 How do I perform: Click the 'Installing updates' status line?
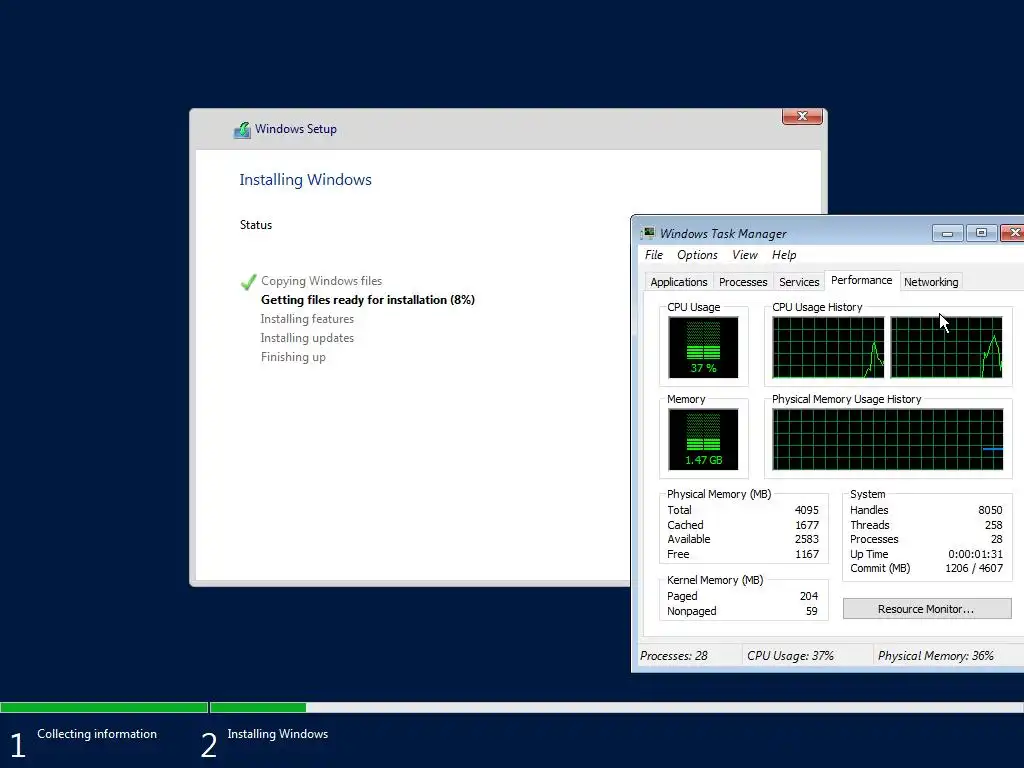[x=307, y=338]
